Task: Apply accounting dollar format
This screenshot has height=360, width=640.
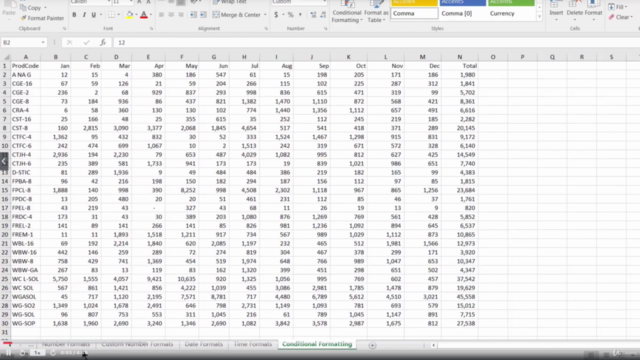Action: pyautogui.click(x=276, y=15)
